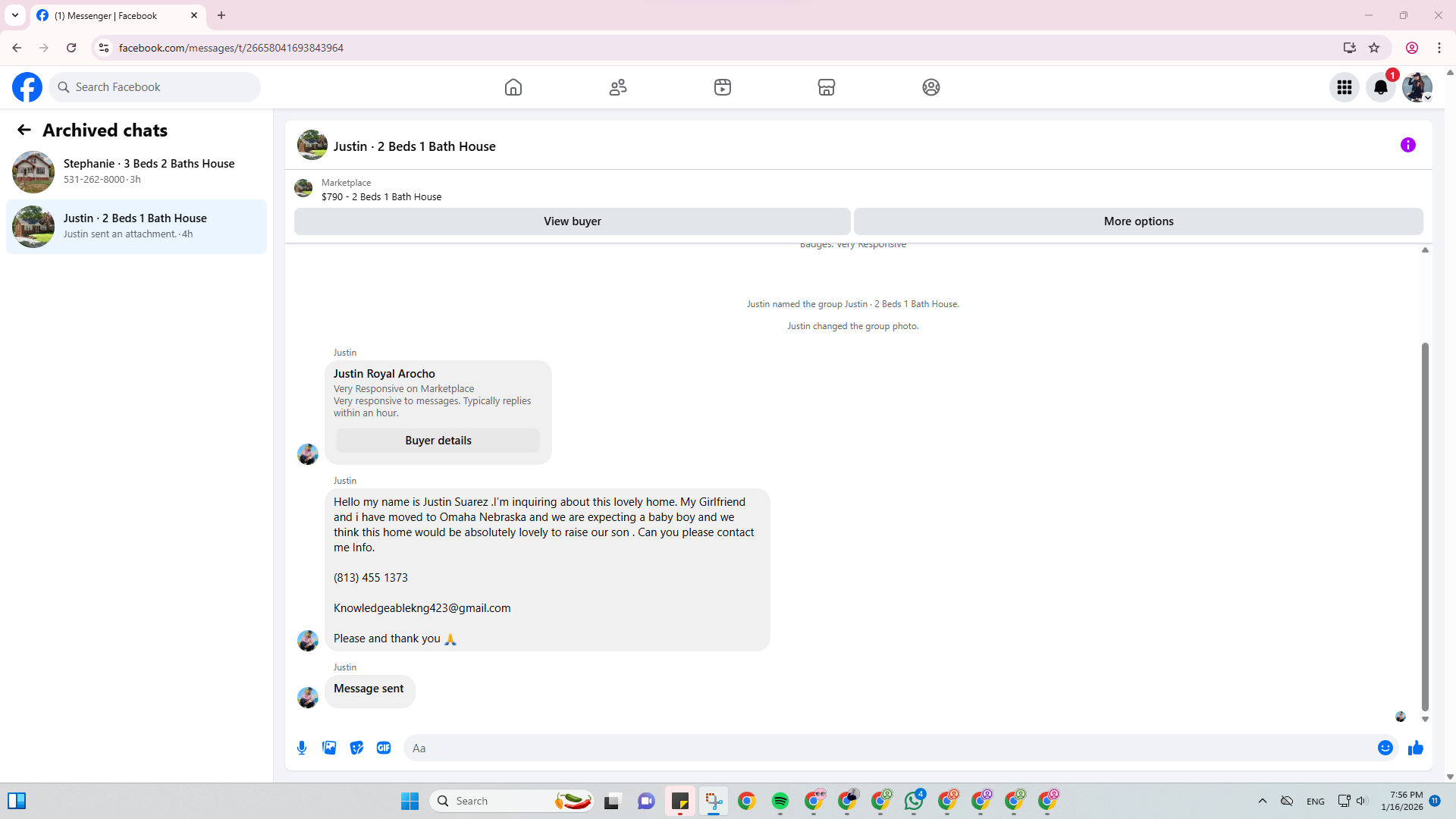Show hidden system tray icons
This screenshot has height=819, width=1456.
click(x=1262, y=801)
